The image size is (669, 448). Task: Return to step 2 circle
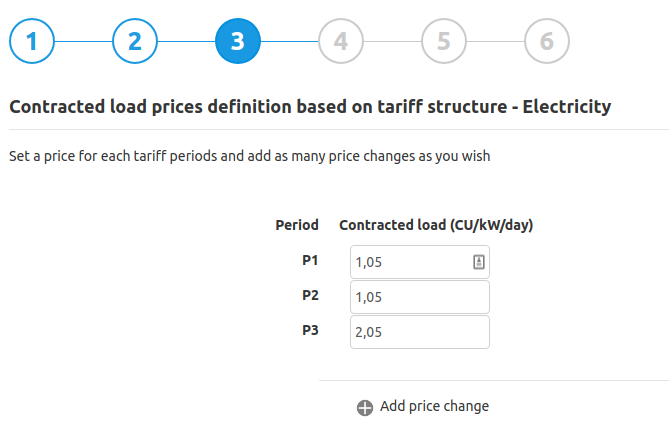135,41
